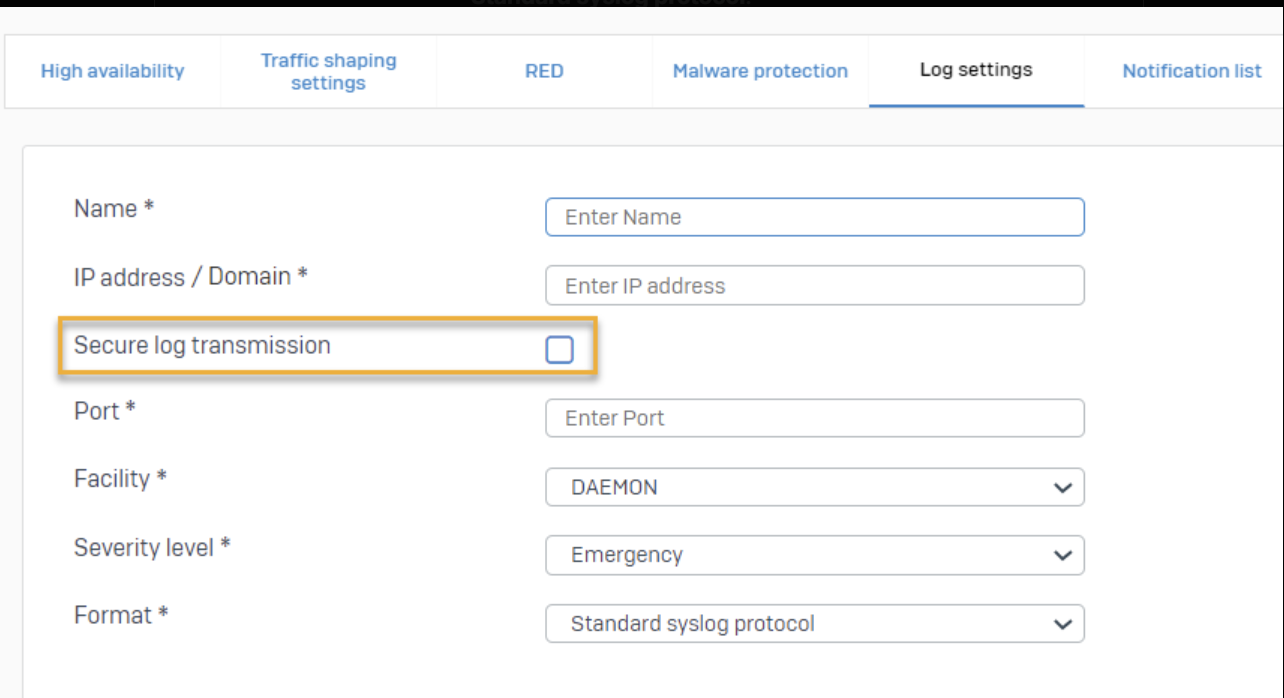The image size is (1284, 698).
Task: Select the RED tab
Action: (544, 71)
